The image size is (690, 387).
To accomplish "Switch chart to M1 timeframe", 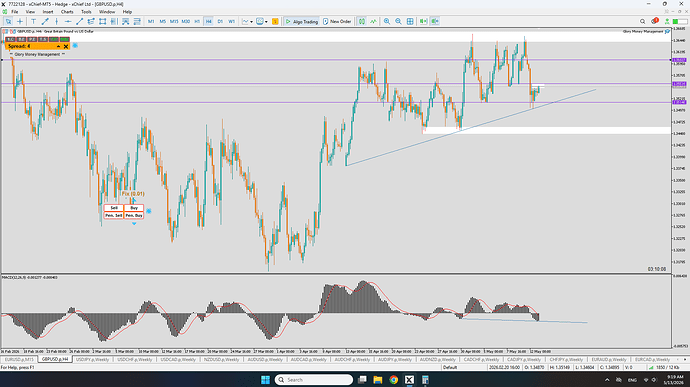I will click(151, 21).
